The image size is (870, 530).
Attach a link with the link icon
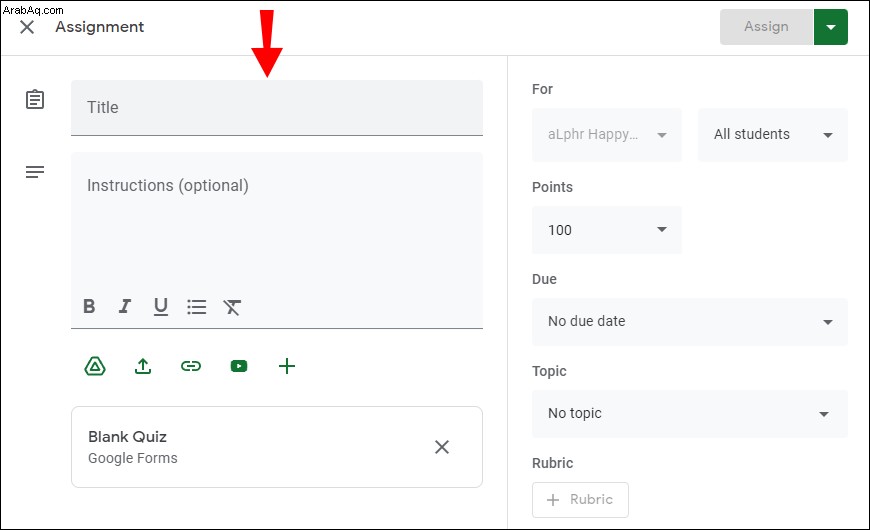pyautogui.click(x=191, y=366)
